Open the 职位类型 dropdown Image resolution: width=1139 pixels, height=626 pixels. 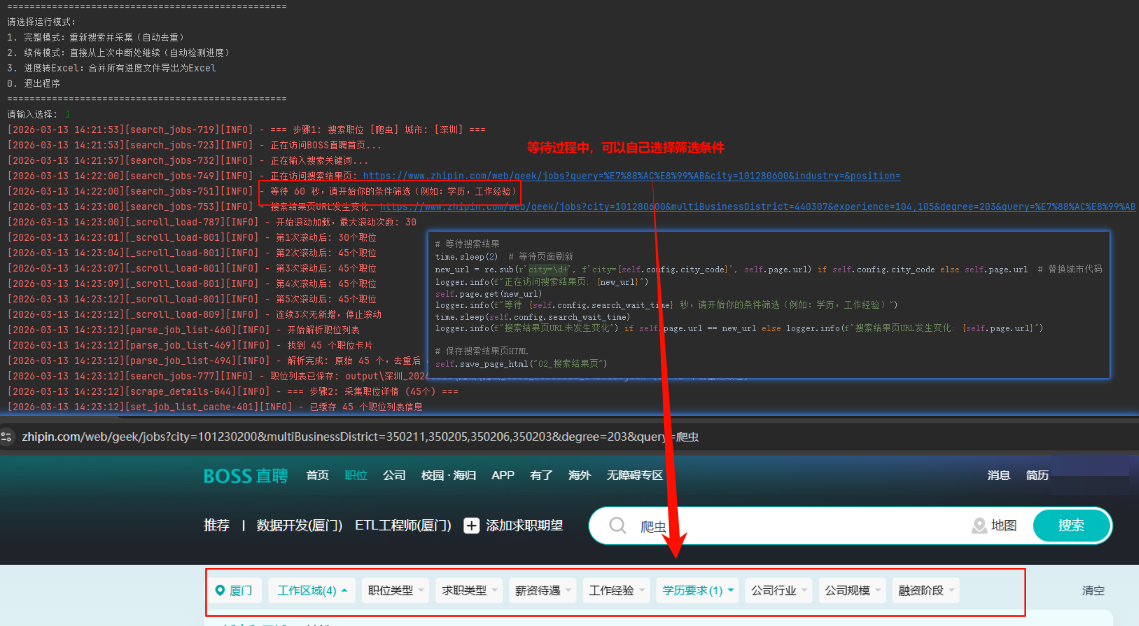coord(396,590)
